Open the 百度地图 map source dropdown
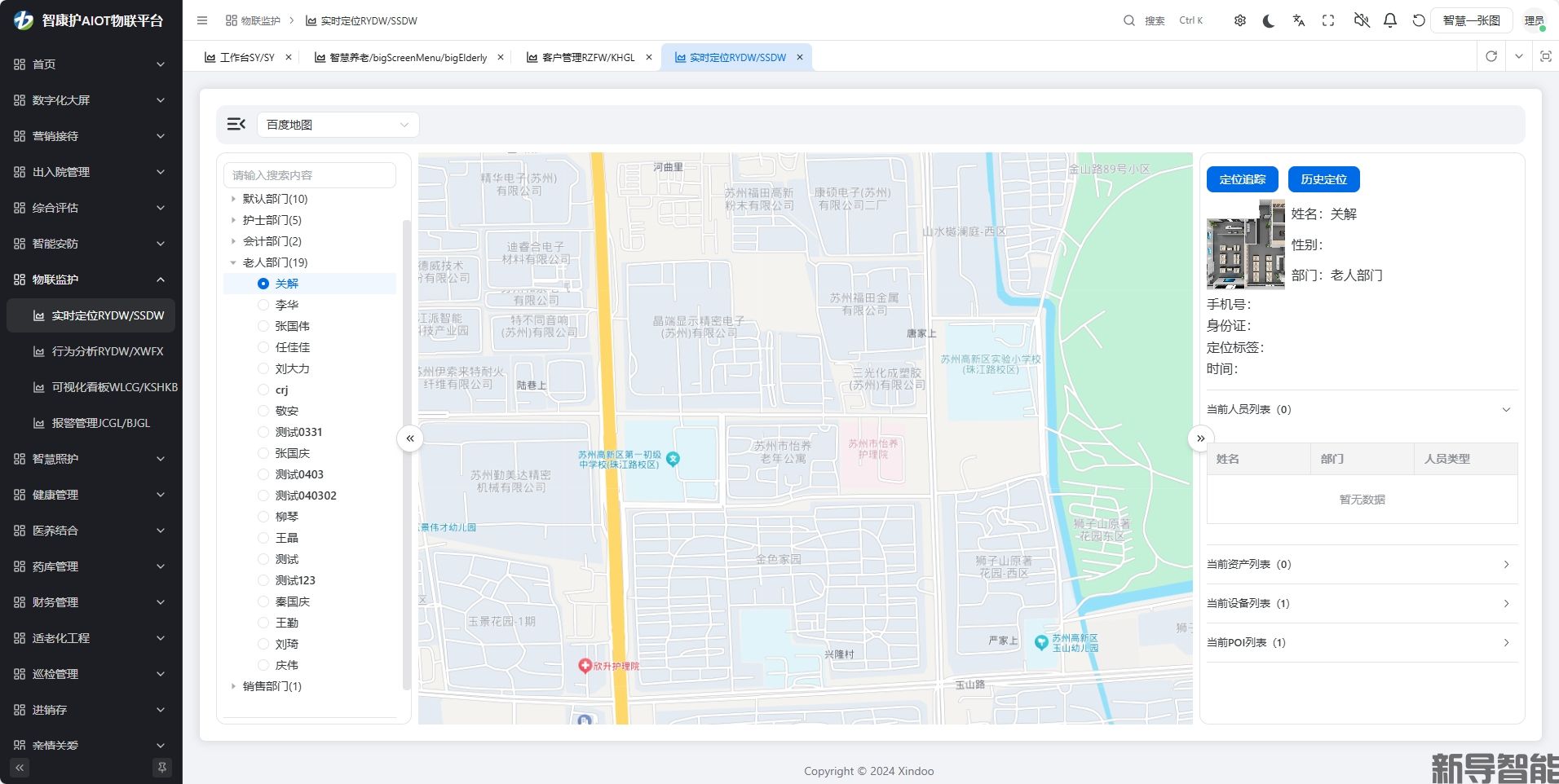 tap(337, 124)
